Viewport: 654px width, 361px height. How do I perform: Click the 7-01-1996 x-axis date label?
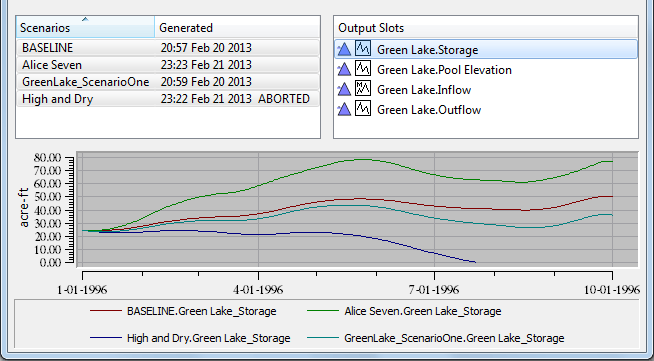pos(434,289)
